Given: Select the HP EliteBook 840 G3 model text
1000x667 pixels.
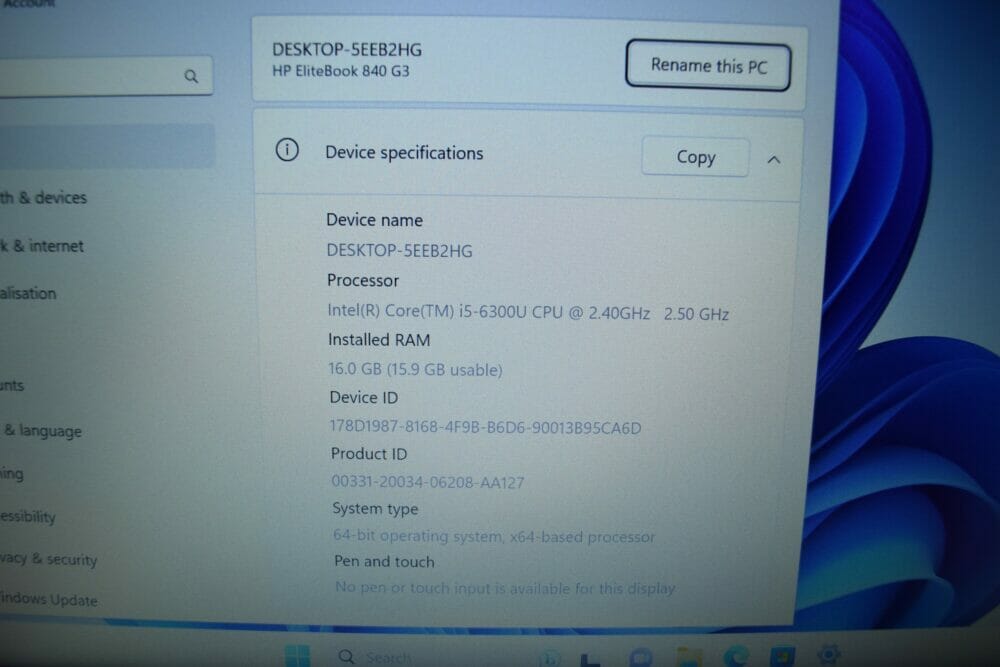Looking at the screenshot, I should (x=341, y=71).
